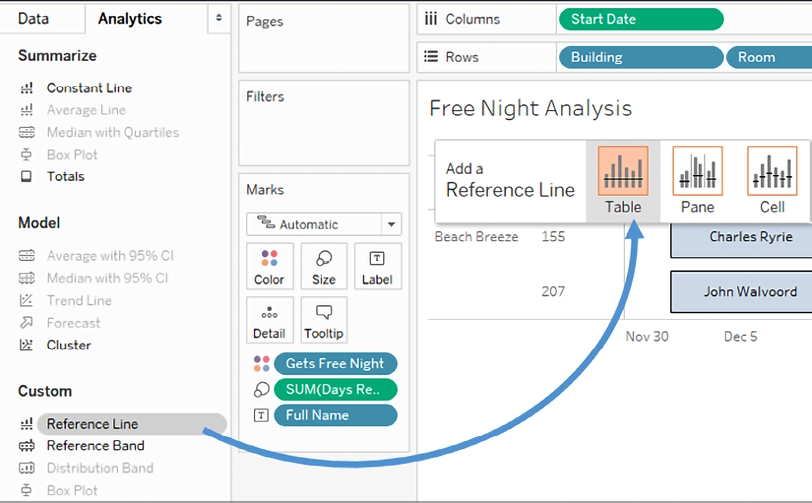Click the Building pill on Rows

click(640, 57)
